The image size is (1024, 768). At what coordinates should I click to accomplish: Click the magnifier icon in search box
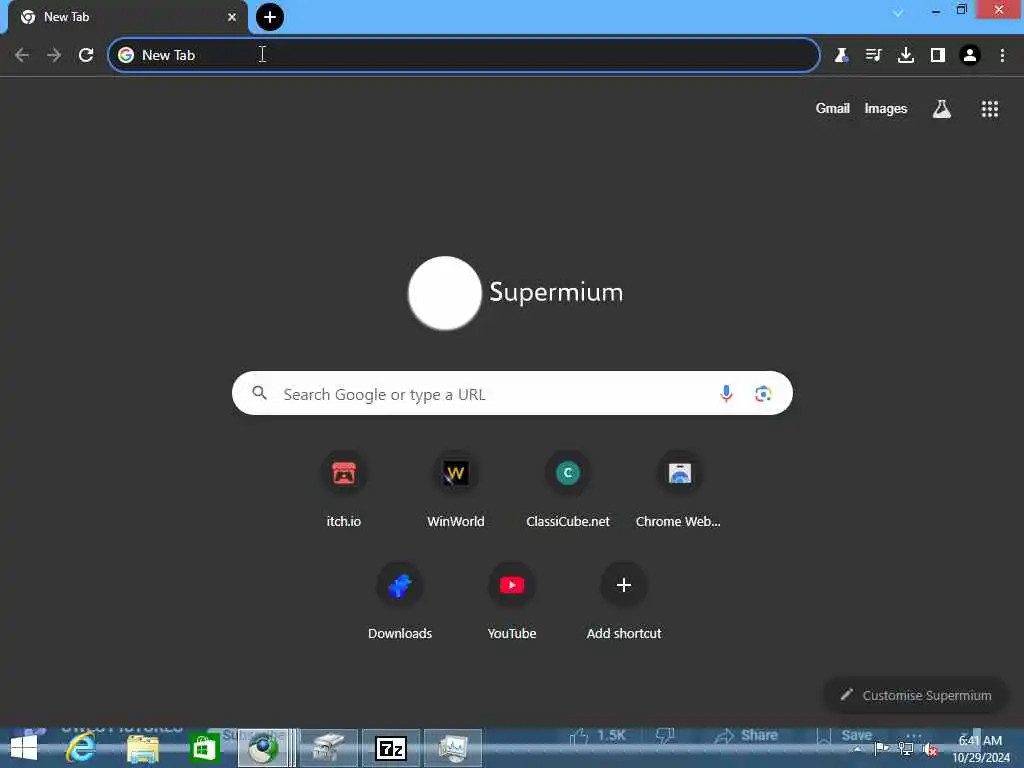259,393
